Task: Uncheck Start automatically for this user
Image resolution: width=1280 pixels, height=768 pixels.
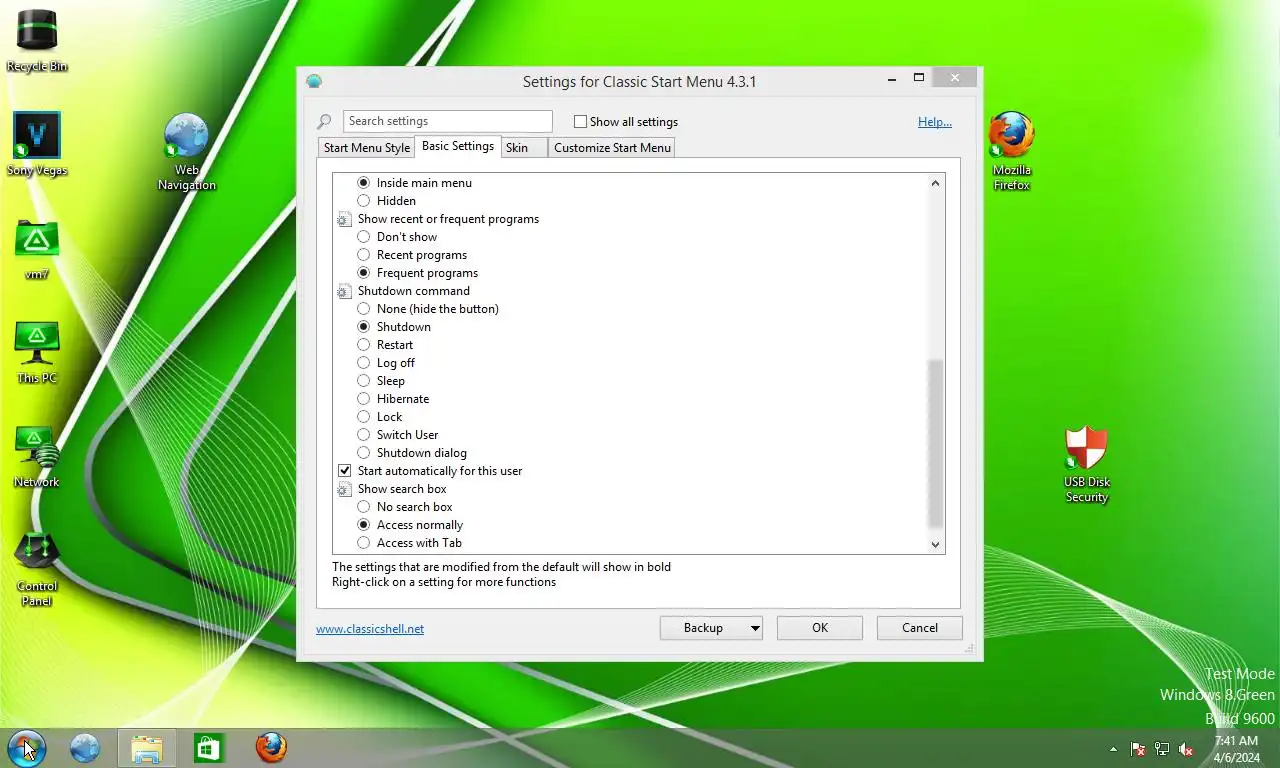Action: 344,471
